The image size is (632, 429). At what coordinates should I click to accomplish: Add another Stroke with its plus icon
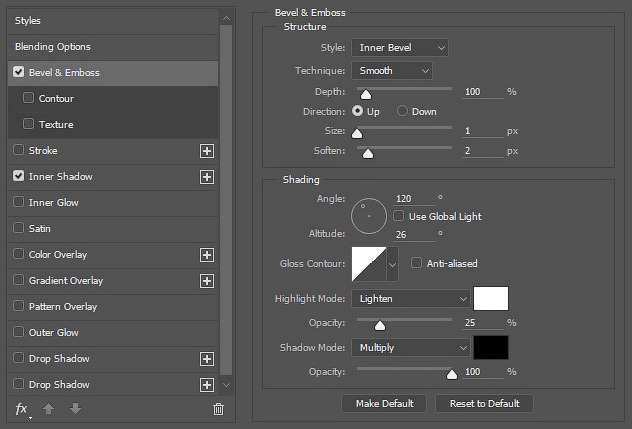[x=207, y=151]
